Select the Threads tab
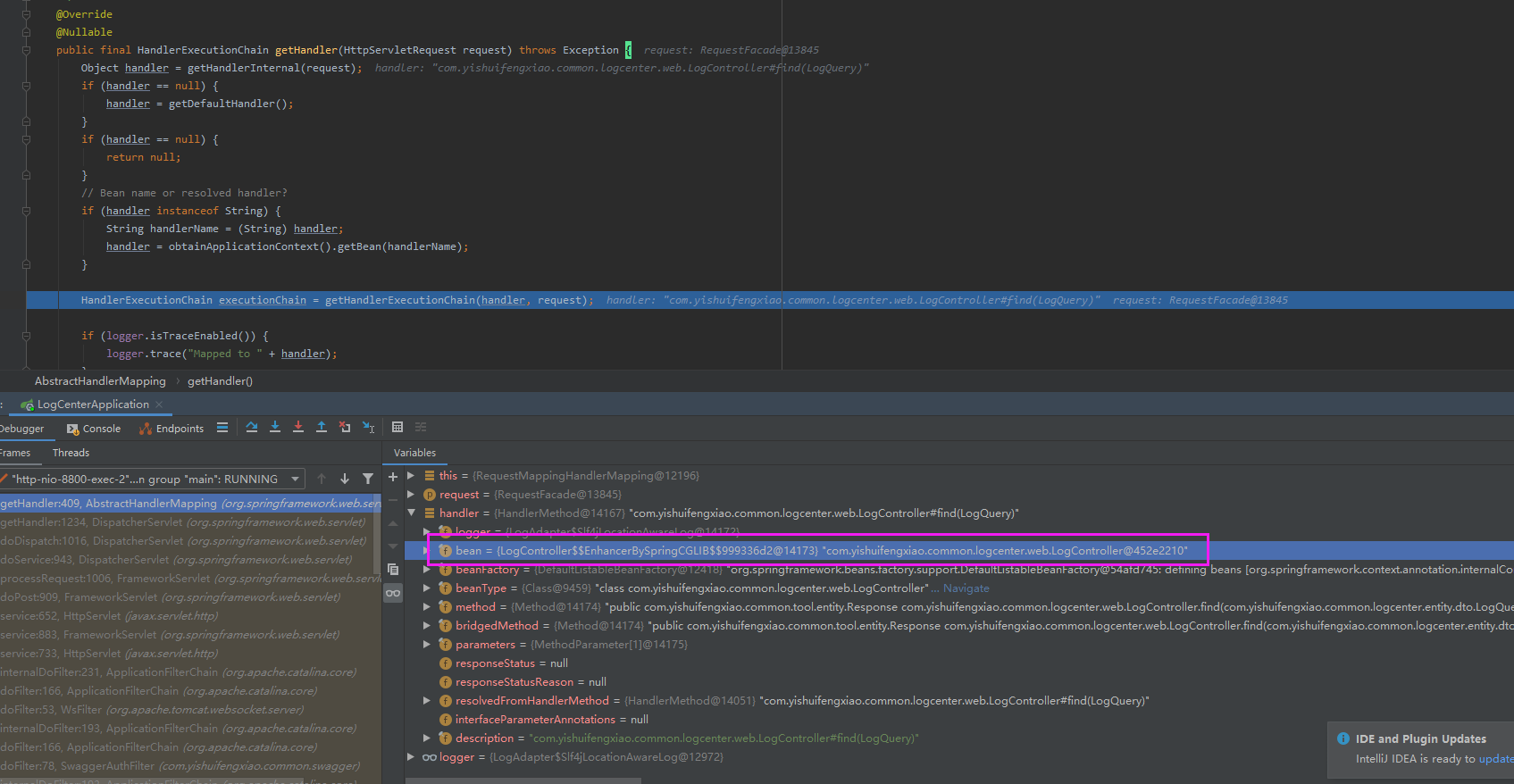This screenshot has width=1514, height=784. coord(71,453)
